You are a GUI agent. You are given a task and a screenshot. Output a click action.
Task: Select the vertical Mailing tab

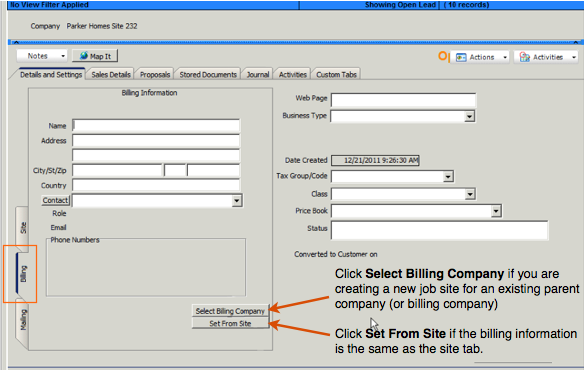[22, 320]
